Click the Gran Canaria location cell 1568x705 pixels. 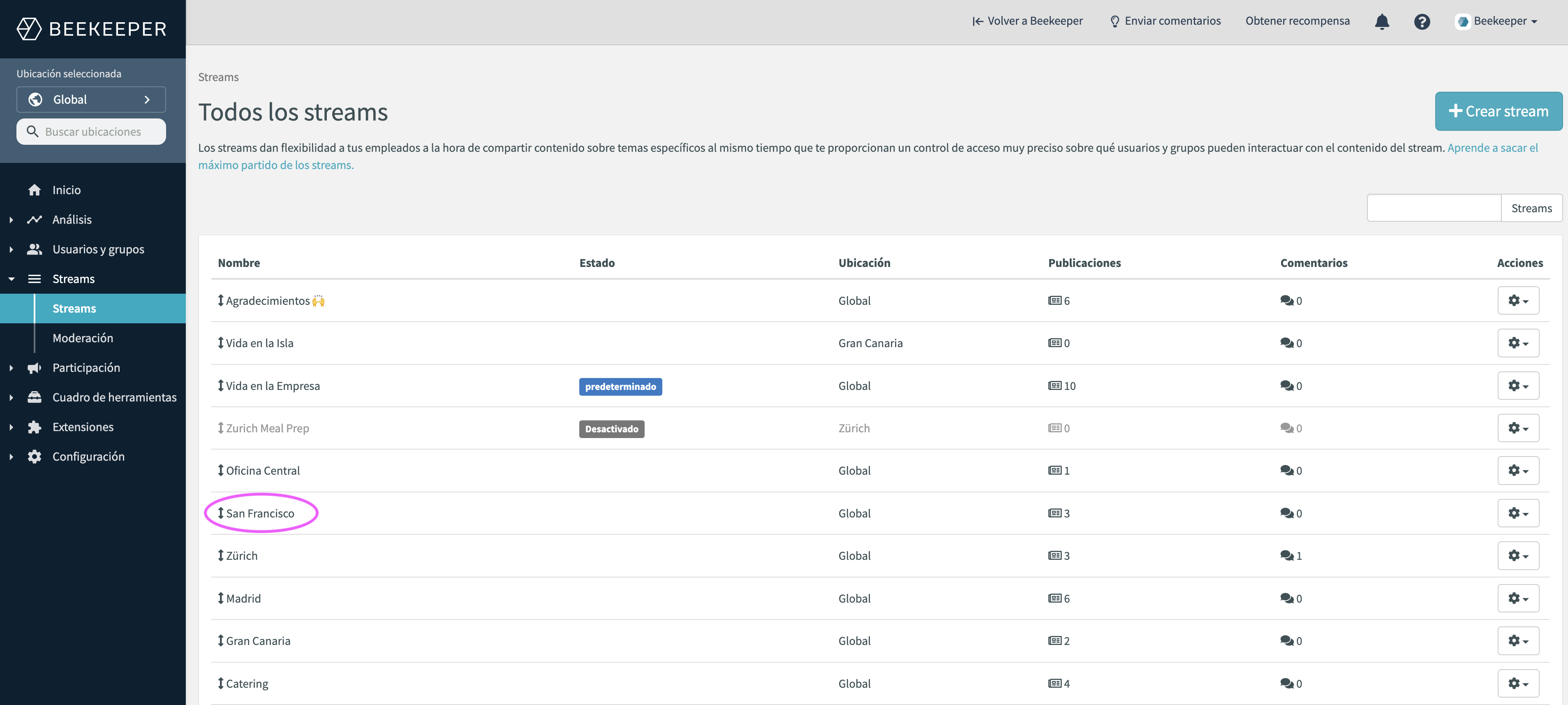[870, 343]
